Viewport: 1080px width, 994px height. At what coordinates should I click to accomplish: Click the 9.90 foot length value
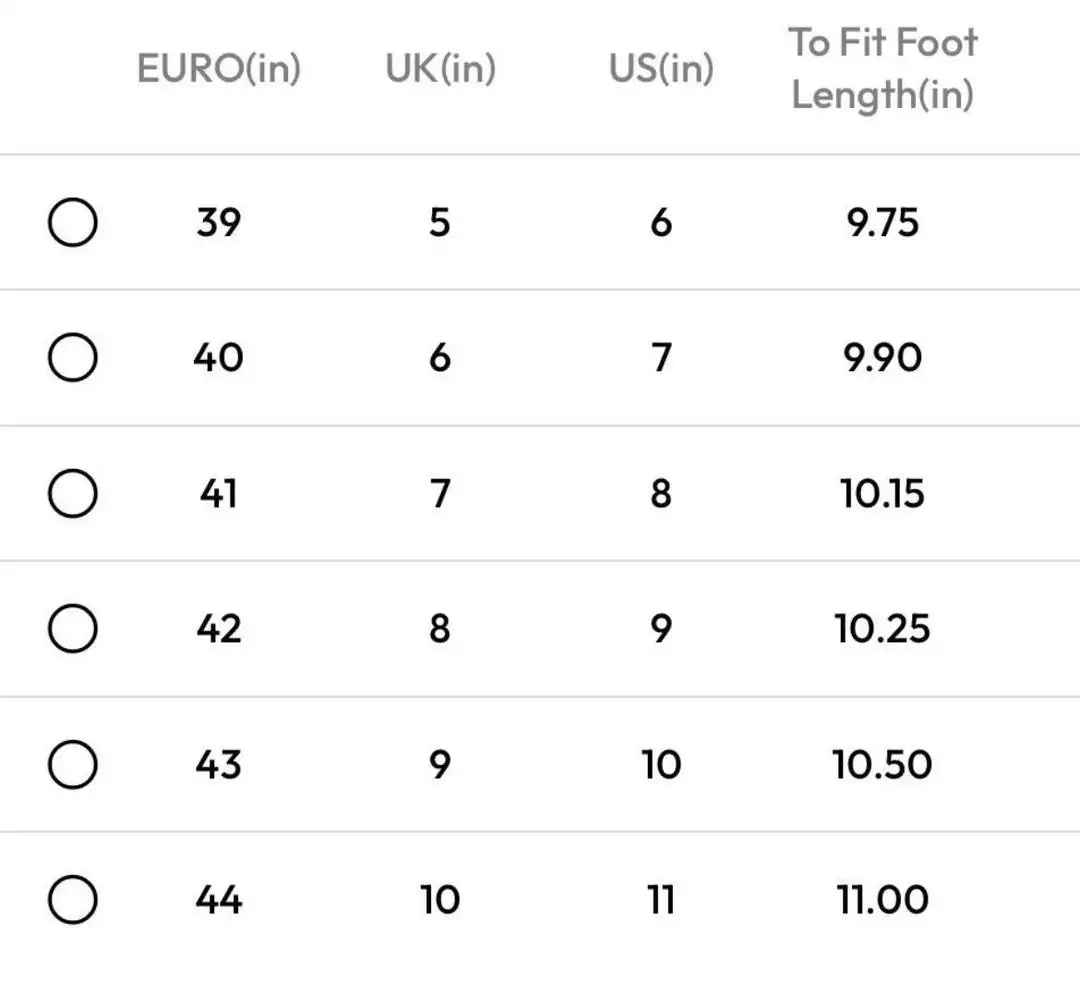pyautogui.click(x=882, y=358)
